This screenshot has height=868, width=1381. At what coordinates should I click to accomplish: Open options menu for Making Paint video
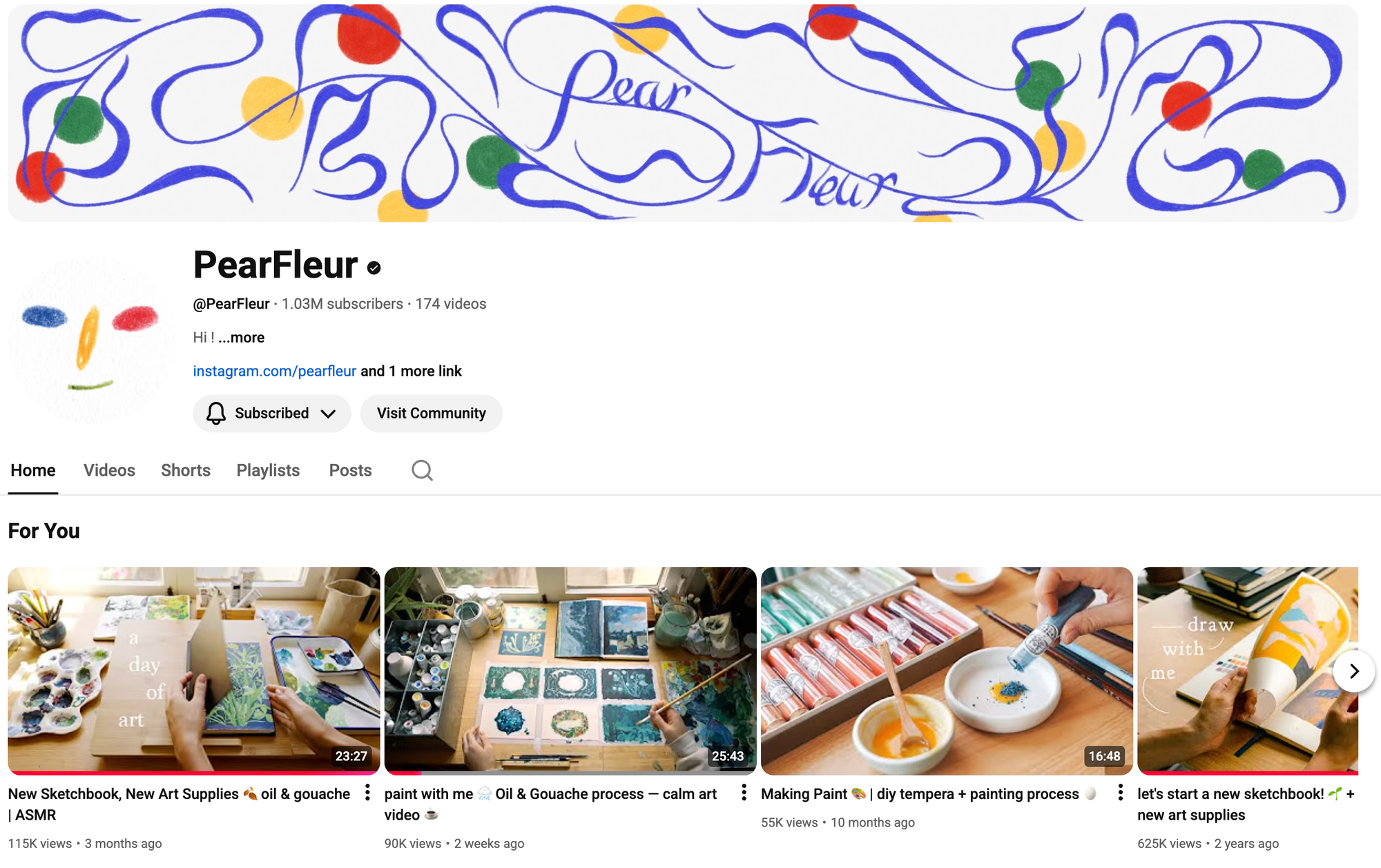pos(1120,793)
